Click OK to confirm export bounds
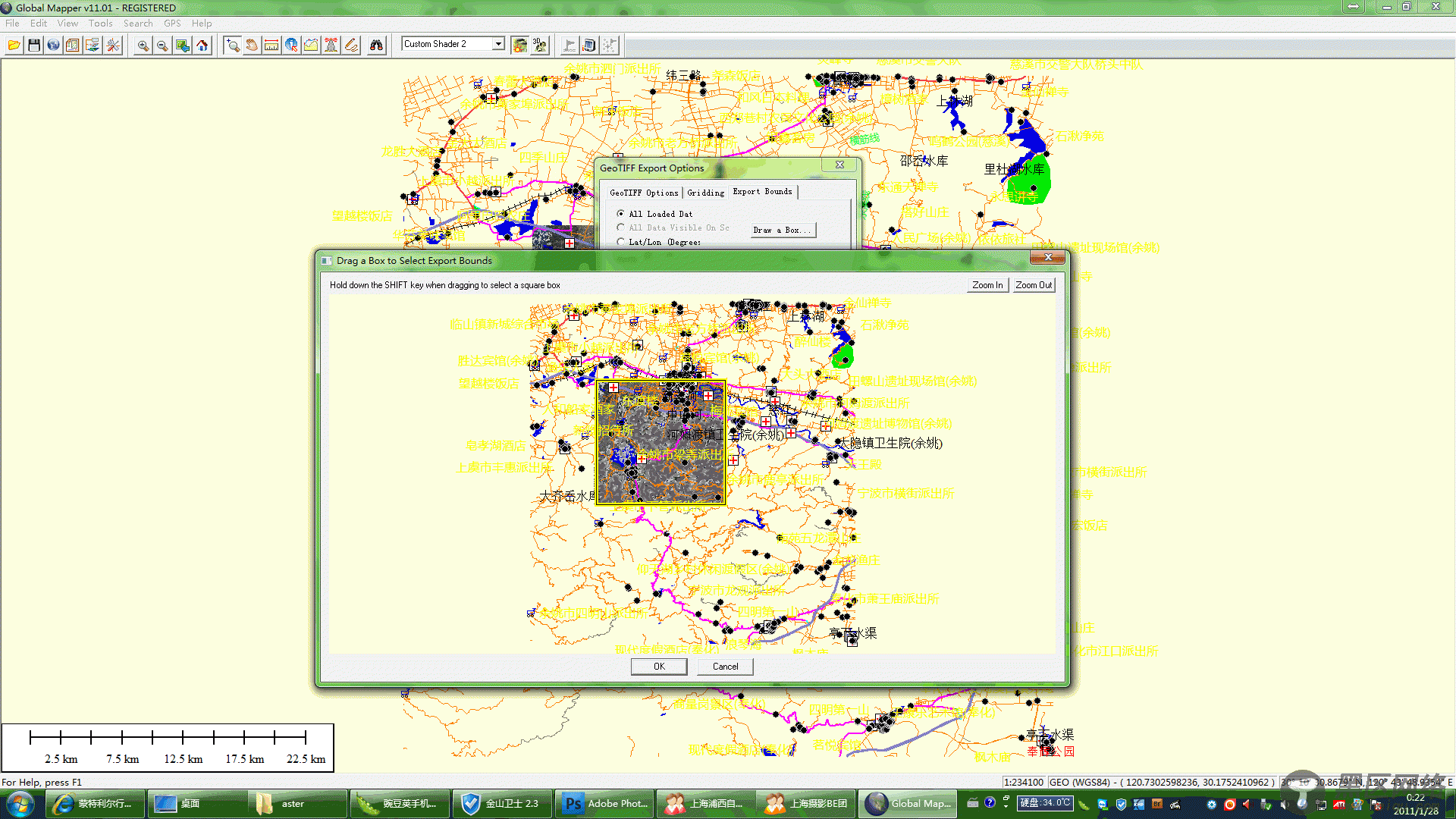 click(x=659, y=666)
